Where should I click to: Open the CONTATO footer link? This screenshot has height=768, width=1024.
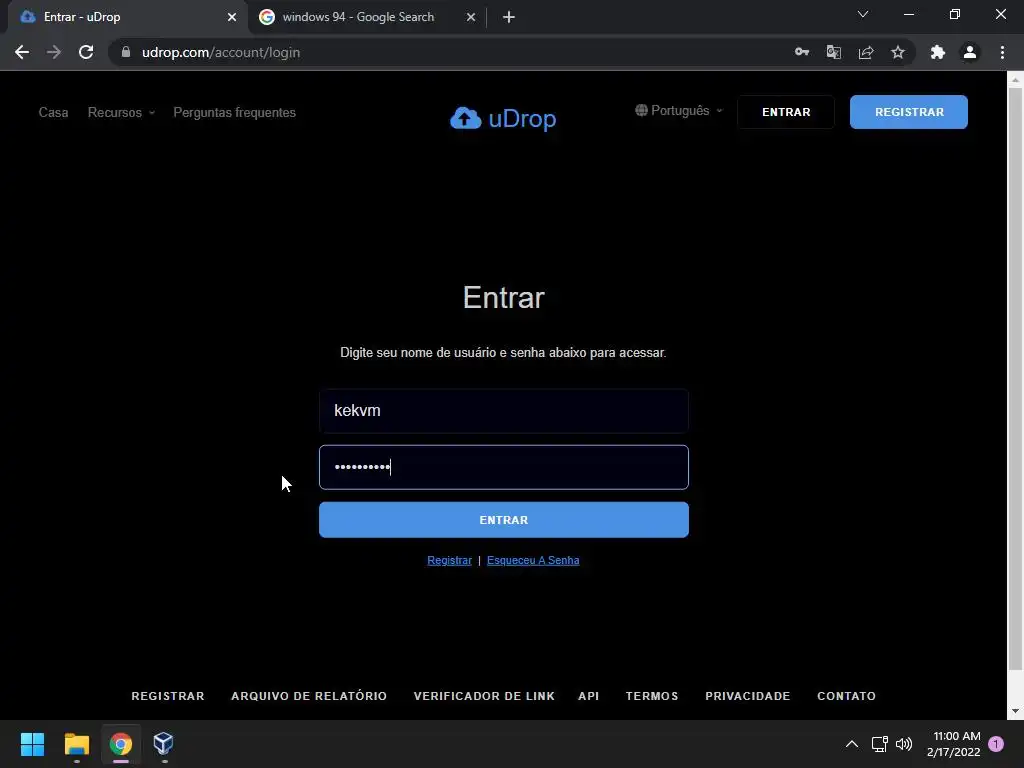(x=846, y=696)
